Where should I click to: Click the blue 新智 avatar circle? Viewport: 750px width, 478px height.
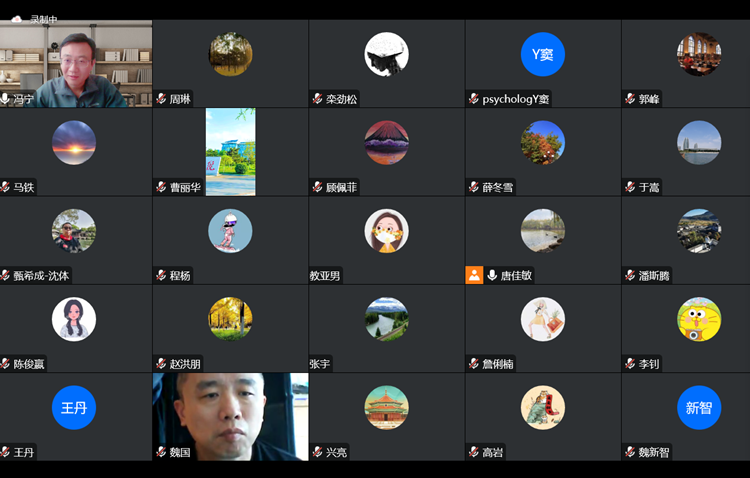(698, 407)
